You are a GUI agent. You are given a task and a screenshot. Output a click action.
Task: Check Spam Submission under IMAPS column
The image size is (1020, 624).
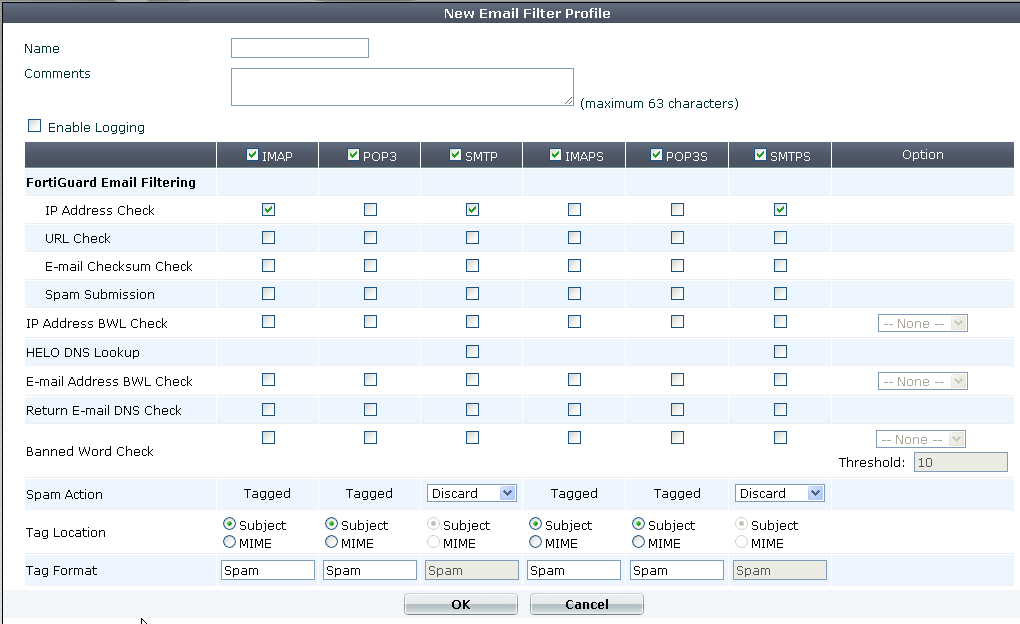[x=574, y=294]
